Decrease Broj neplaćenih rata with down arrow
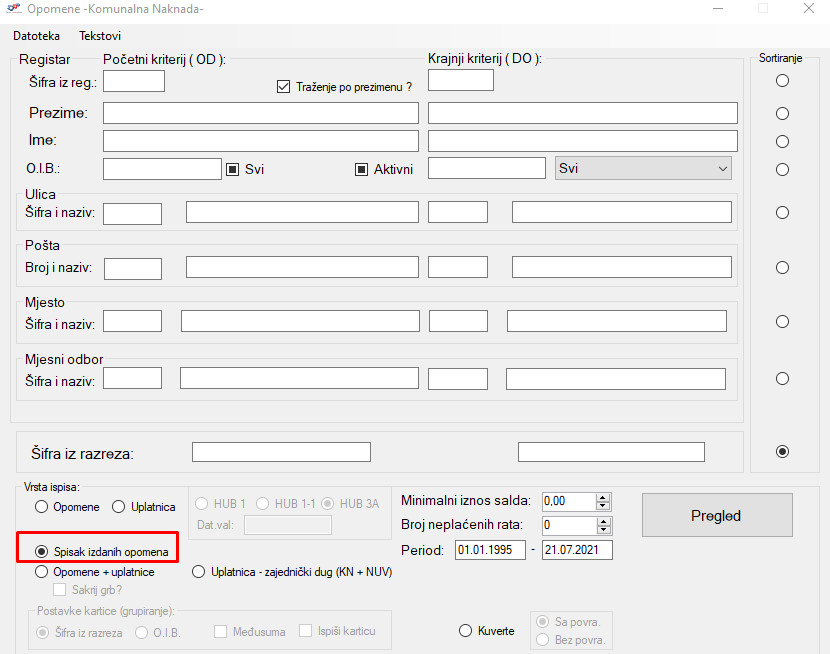The width and height of the screenshot is (830, 654). [x=602, y=529]
